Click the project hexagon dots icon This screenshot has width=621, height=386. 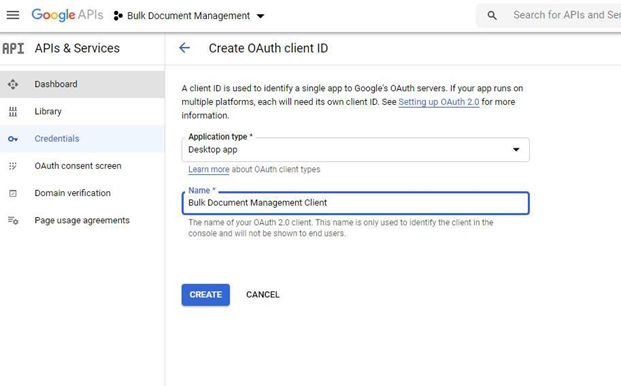pos(118,16)
